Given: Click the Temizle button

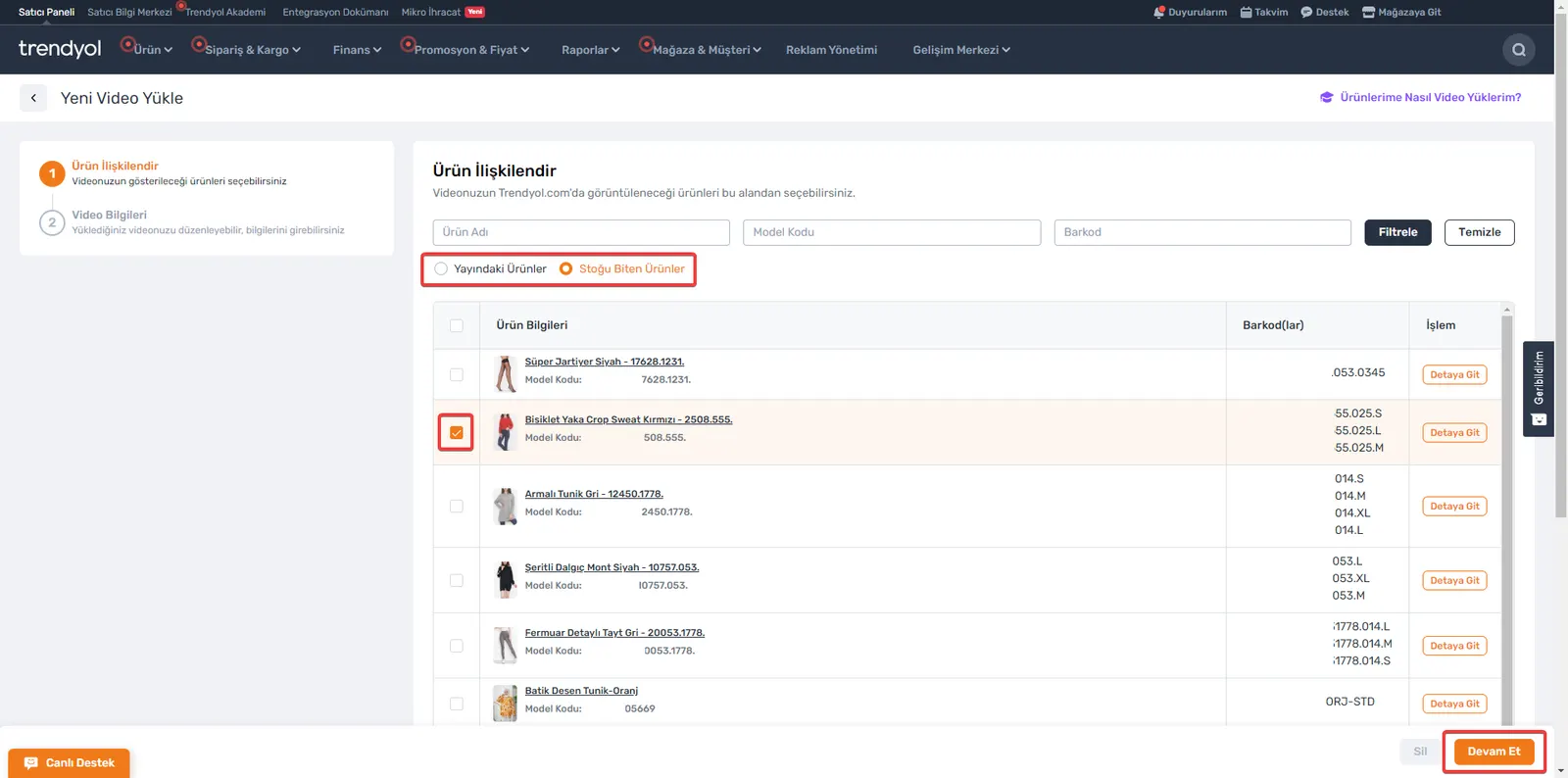Looking at the screenshot, I should coord(1479,232).
